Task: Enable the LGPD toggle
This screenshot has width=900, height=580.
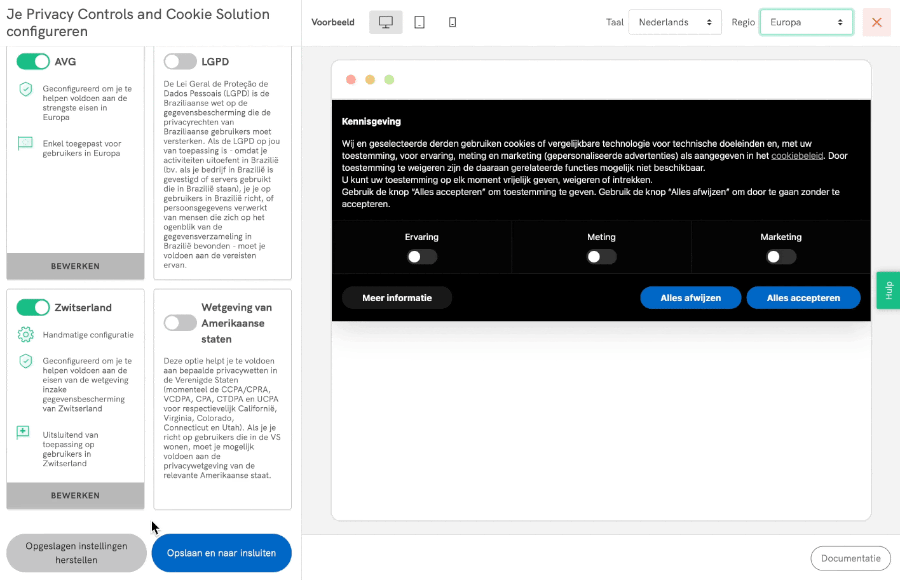Action: (180, 61)
